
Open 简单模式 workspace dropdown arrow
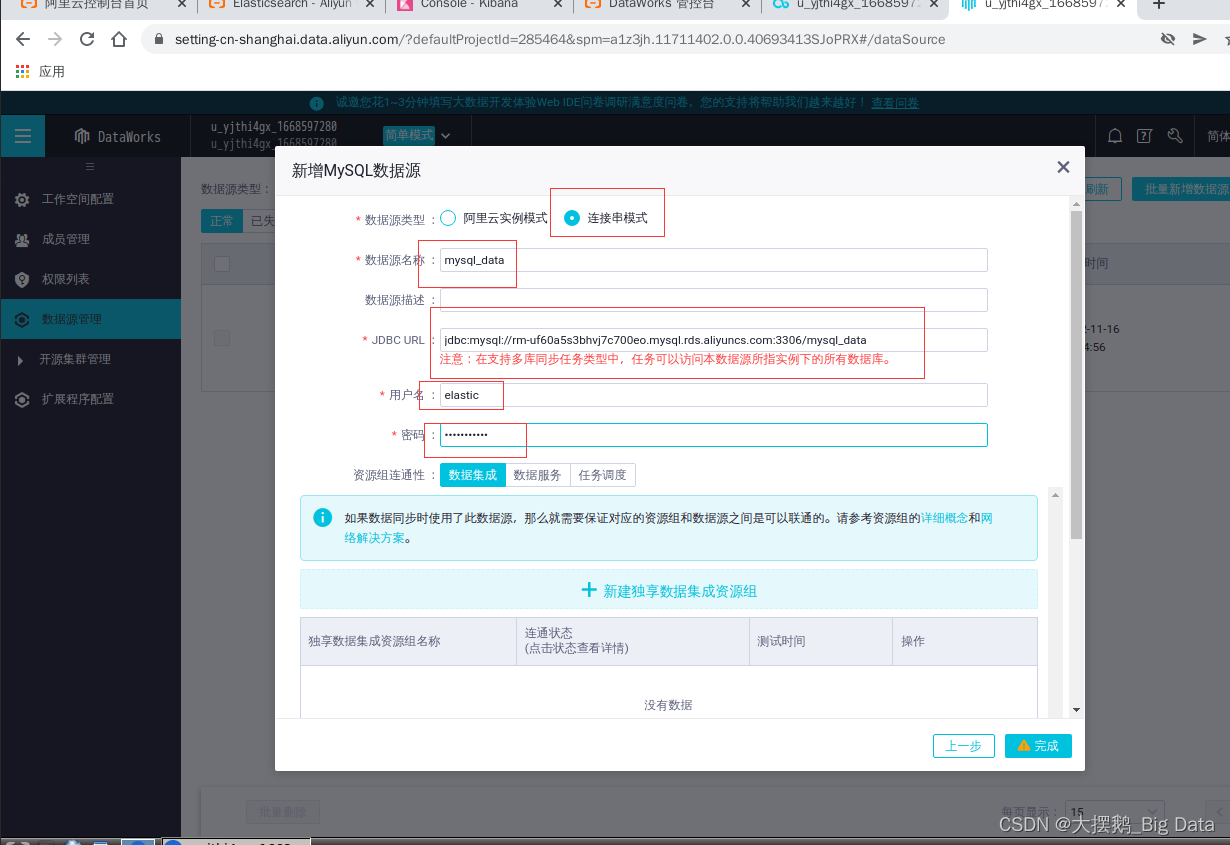pyautogui.click(x=446, y=135)
